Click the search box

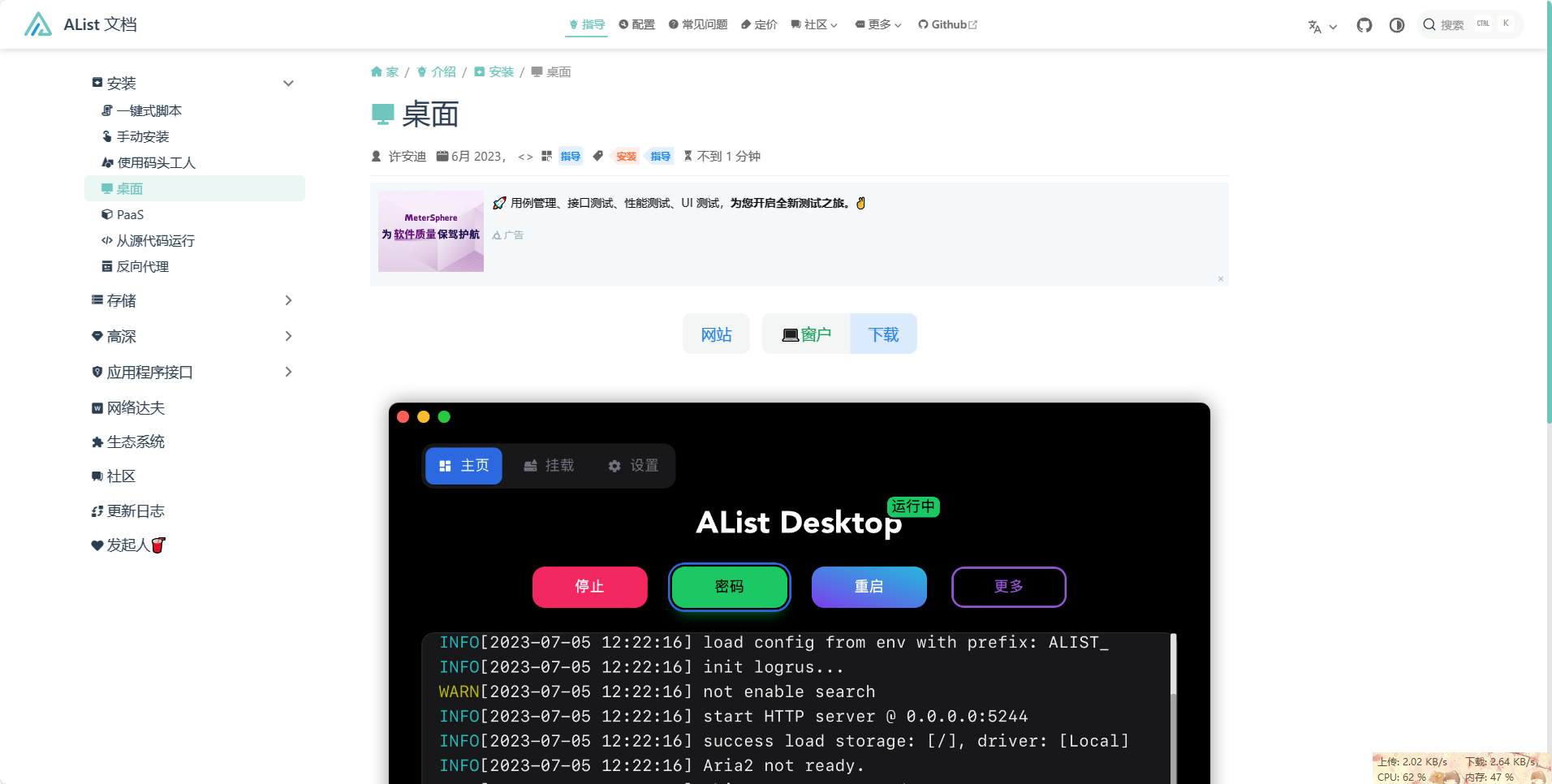pyautogui.click(x=1469, y=24)
